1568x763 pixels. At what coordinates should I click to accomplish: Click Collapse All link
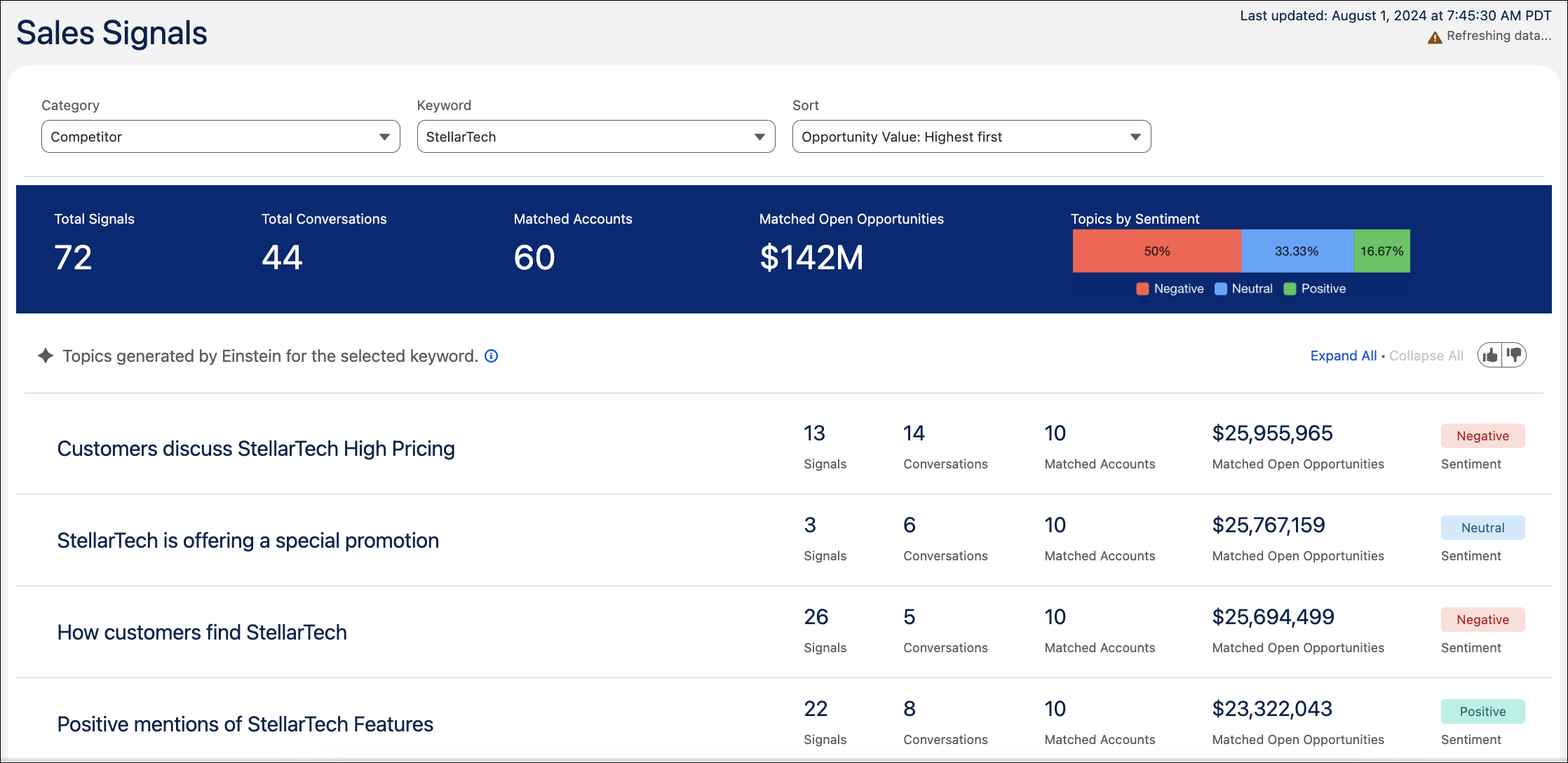coord(1426,356)
